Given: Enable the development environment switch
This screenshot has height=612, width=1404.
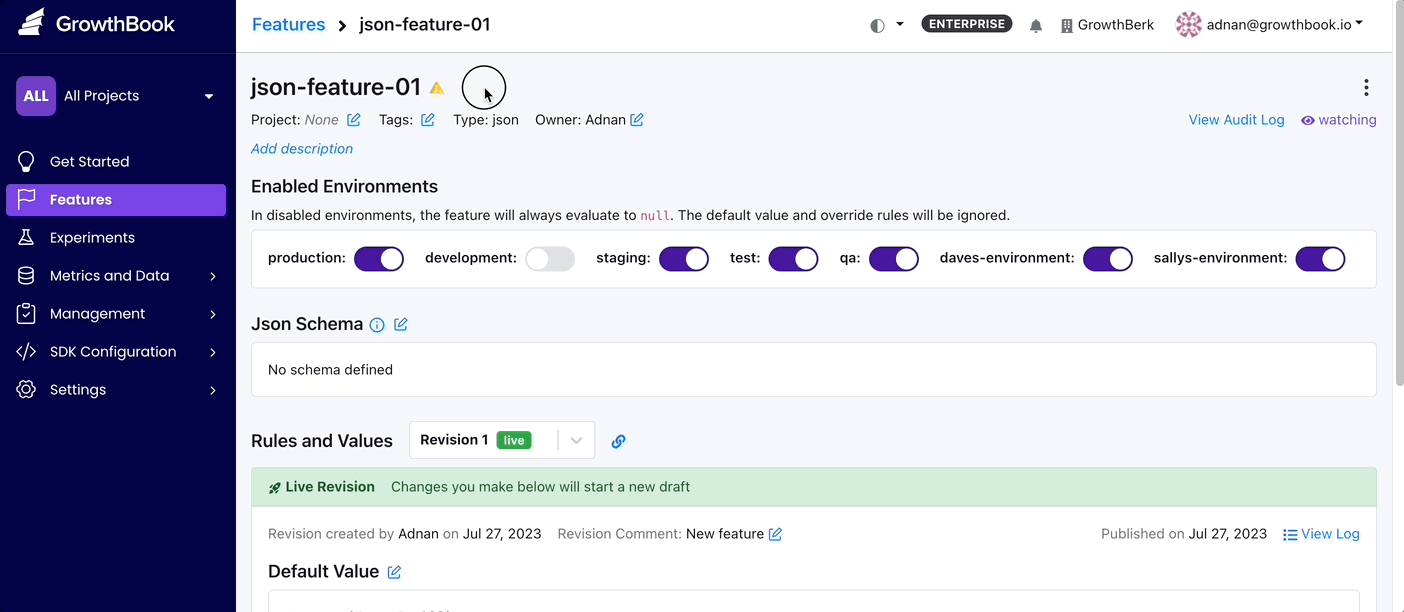Looking at the screenshot, I should (x=550, y=259).
